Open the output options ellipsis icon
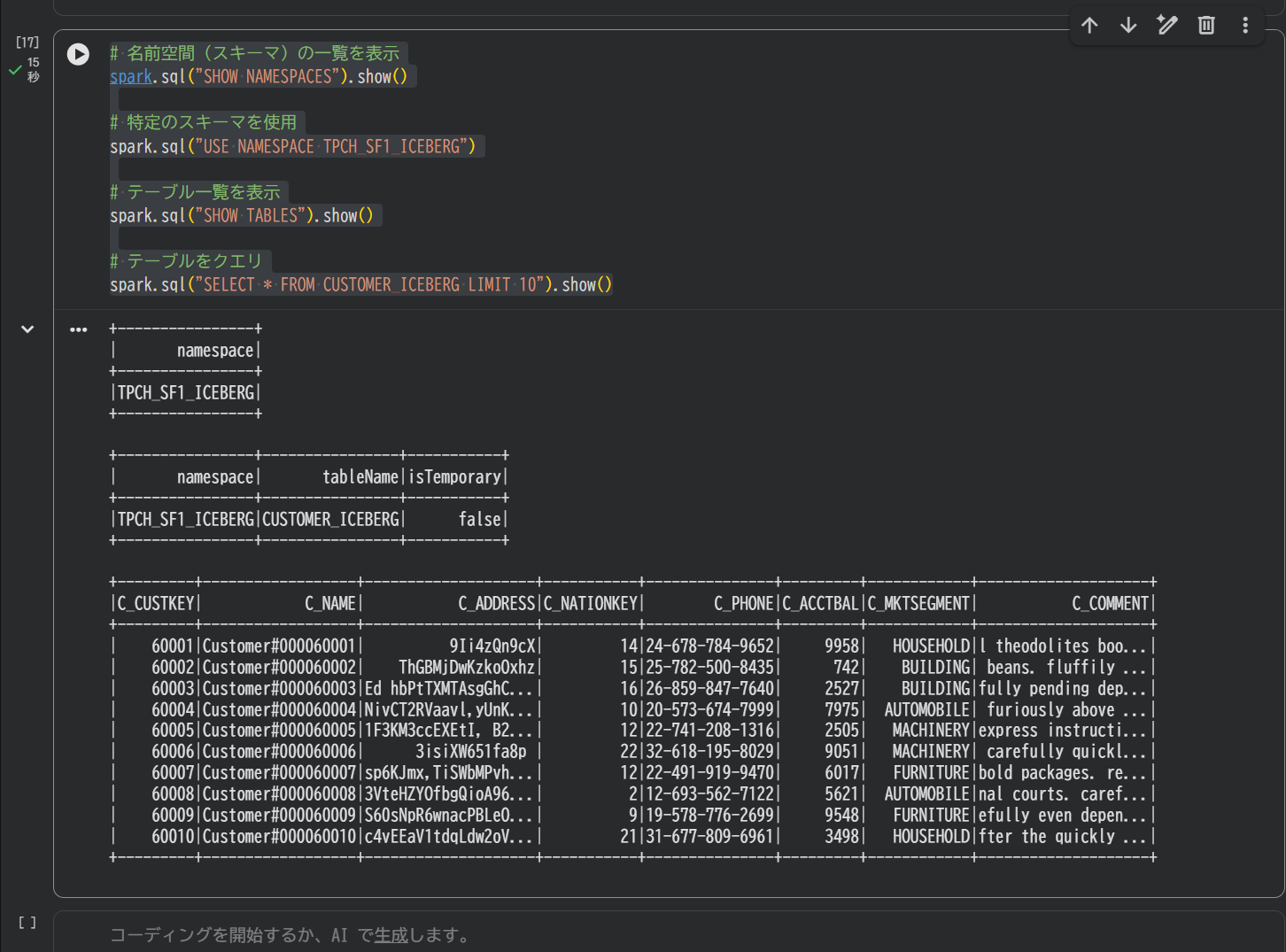The height and width of the screenshot is (952, 1286). 79,329
